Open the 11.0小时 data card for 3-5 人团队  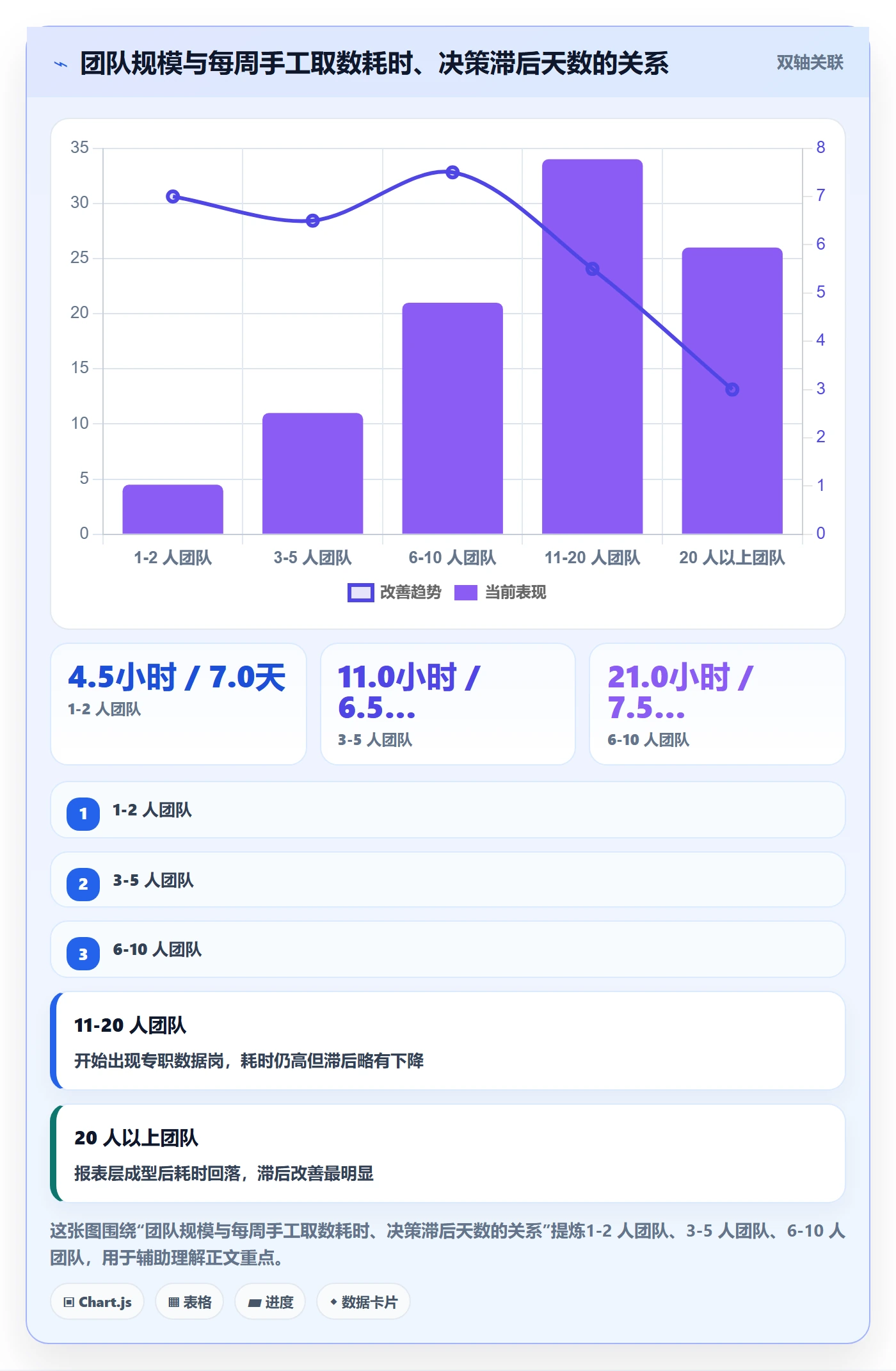448,704
